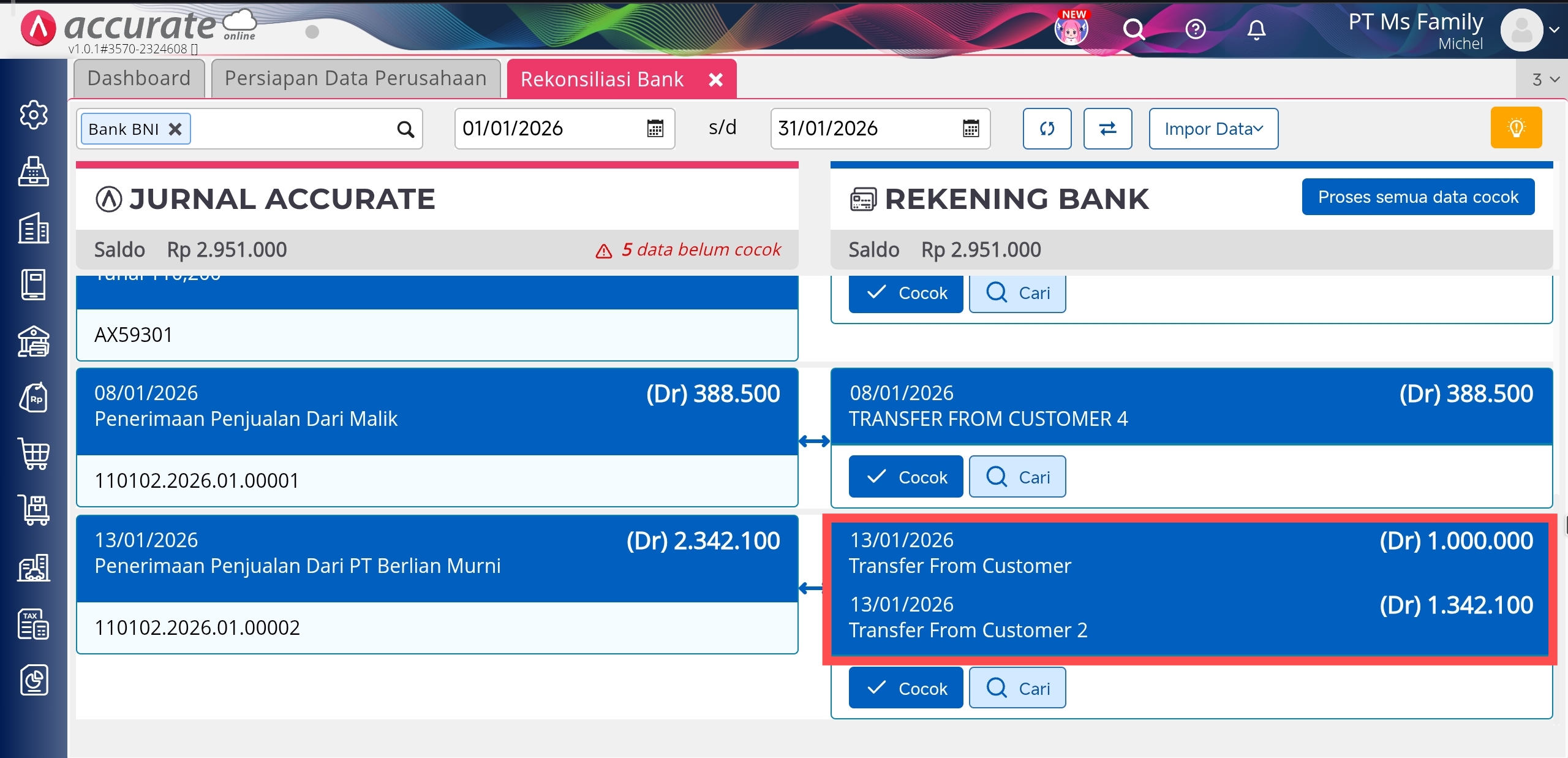
Task: Click the swap arrows icon button
Action: tap(1107, 129)
